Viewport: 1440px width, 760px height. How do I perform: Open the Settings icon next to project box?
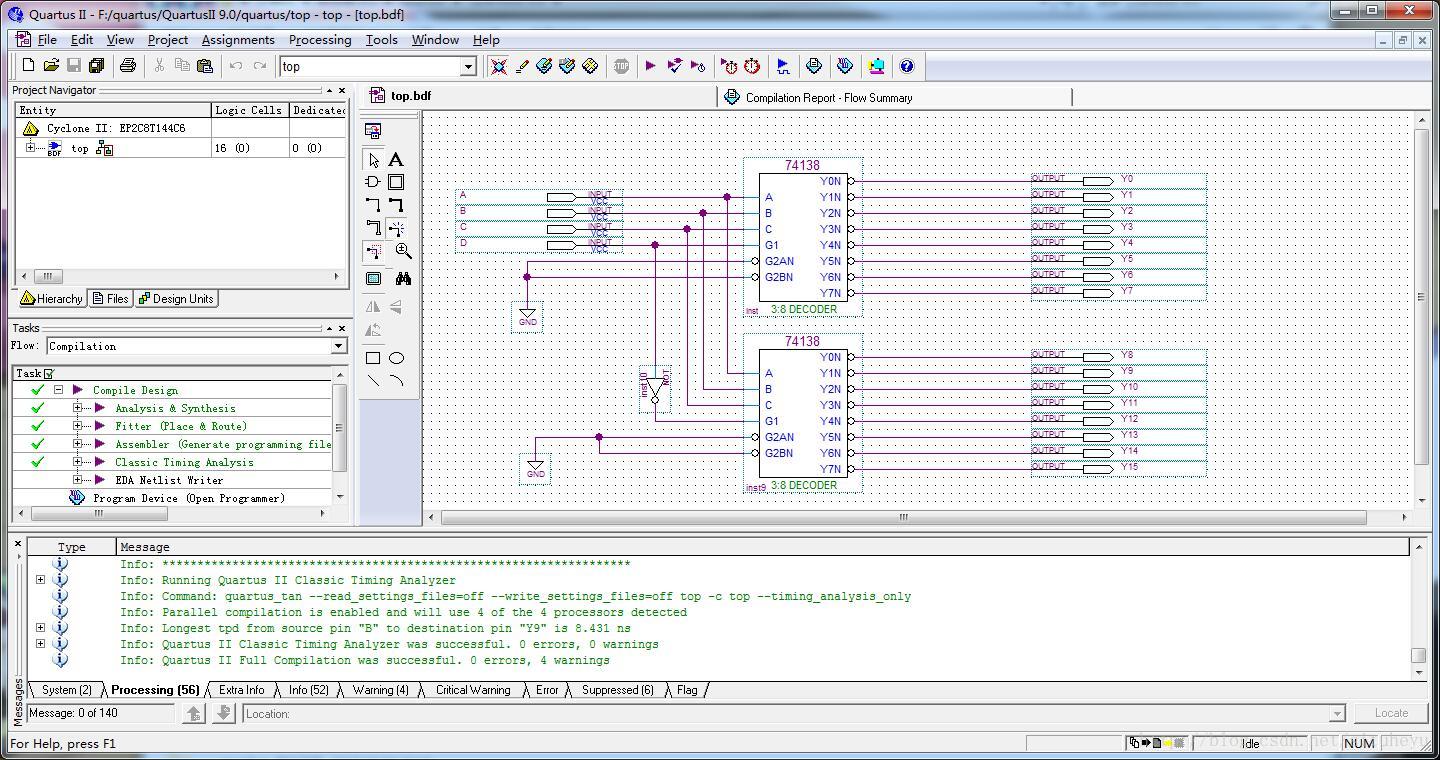(x=499, y=66)
